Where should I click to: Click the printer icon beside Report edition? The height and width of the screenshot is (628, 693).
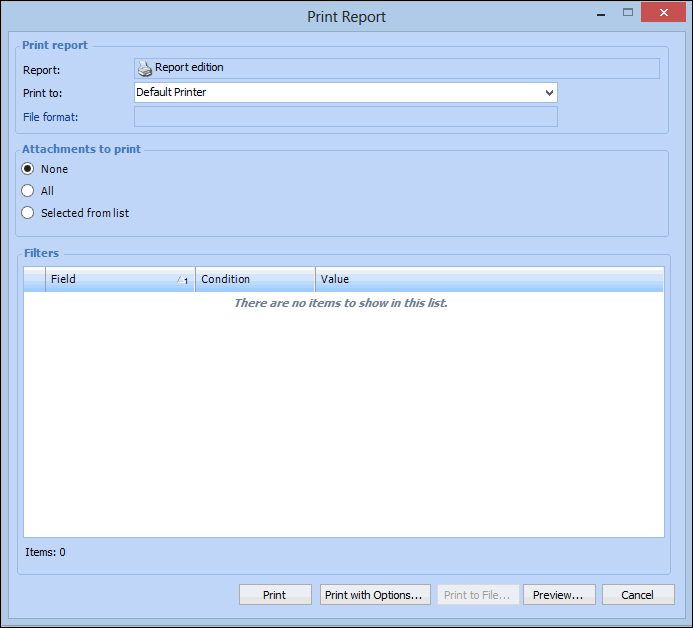click(145, 69)
